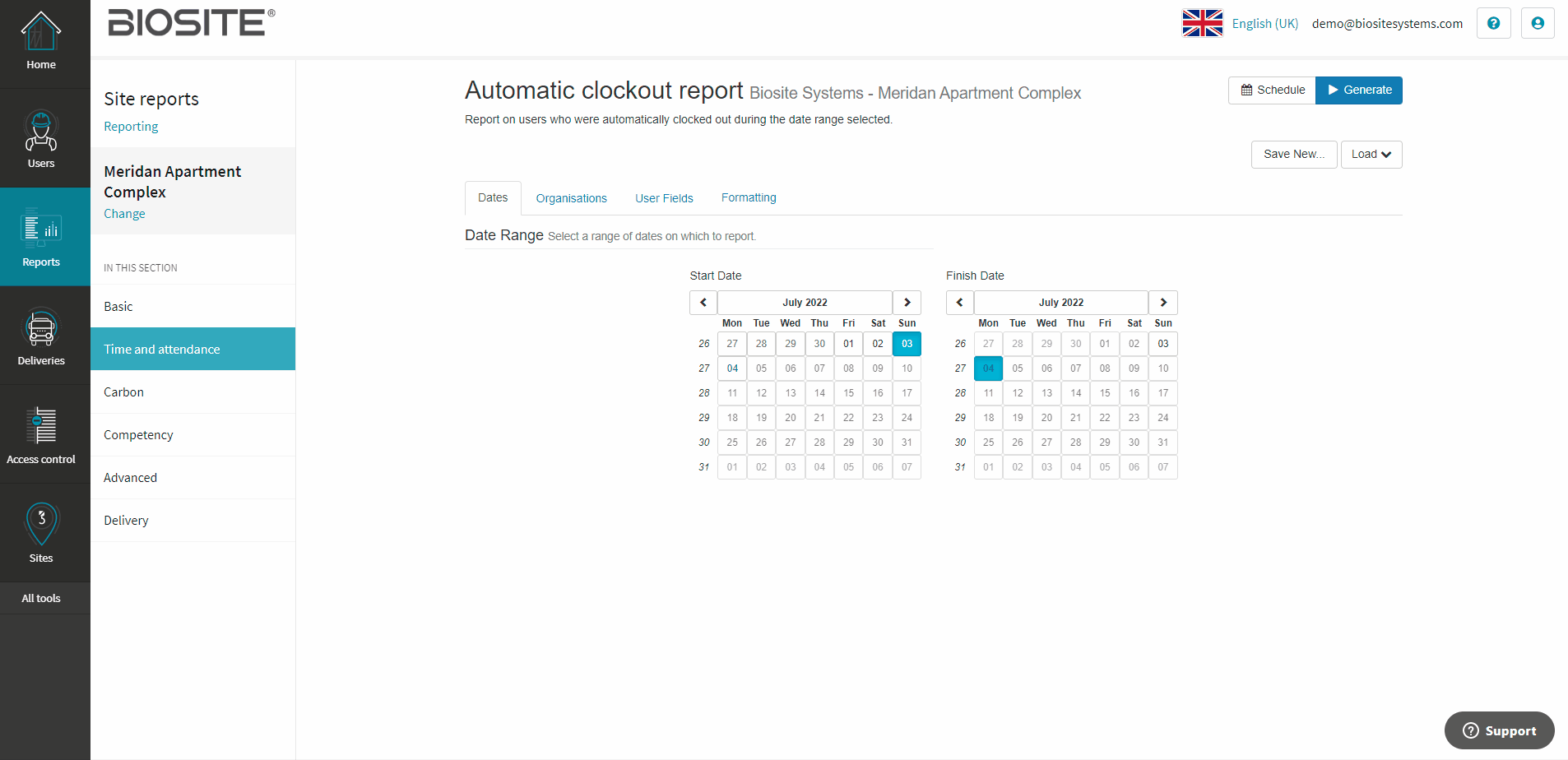Screen dimensions: 1568x760
Task: Switch to the Organisations tab
Action: point(572,198)
